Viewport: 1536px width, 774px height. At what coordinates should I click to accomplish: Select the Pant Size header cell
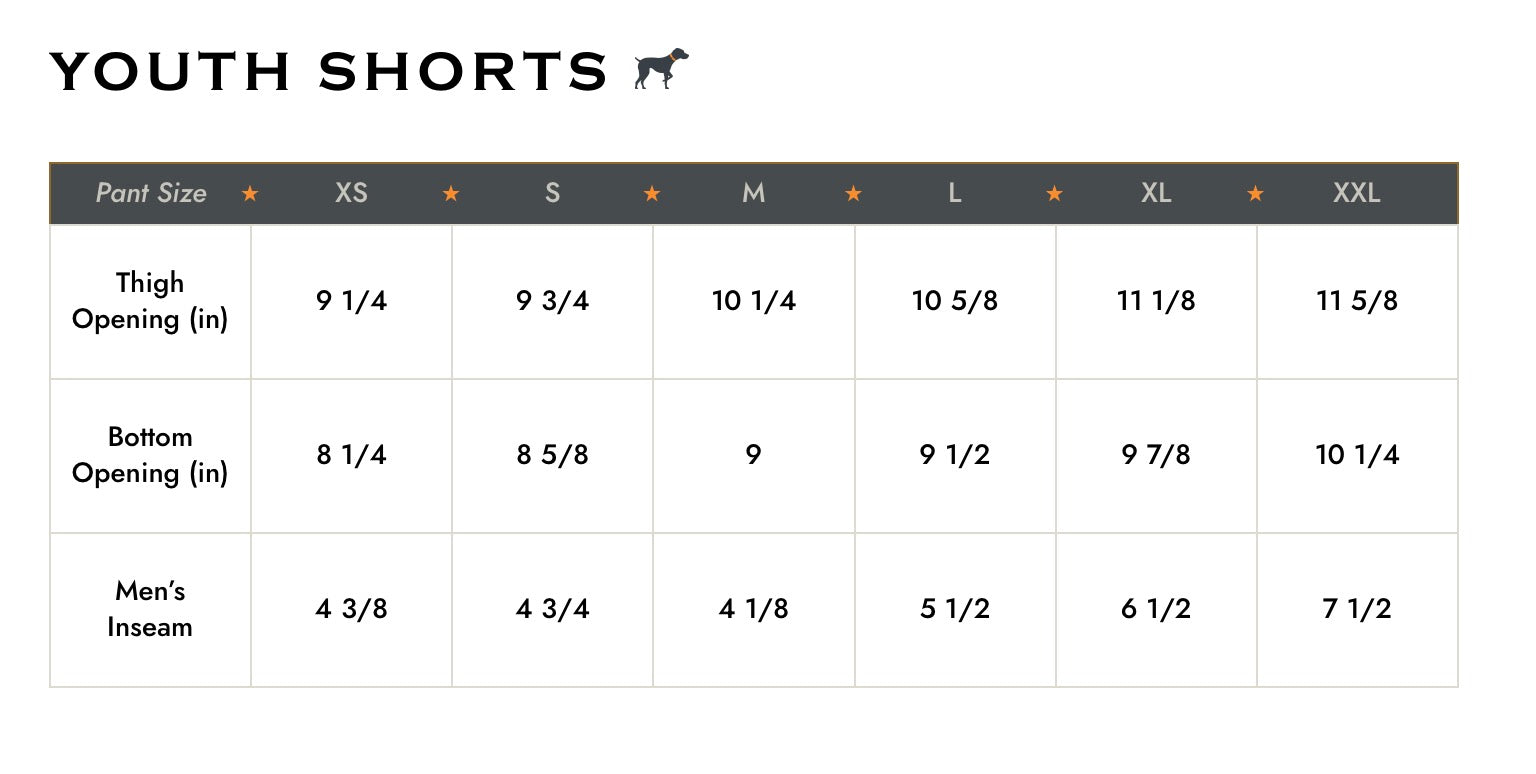(151, 193)
